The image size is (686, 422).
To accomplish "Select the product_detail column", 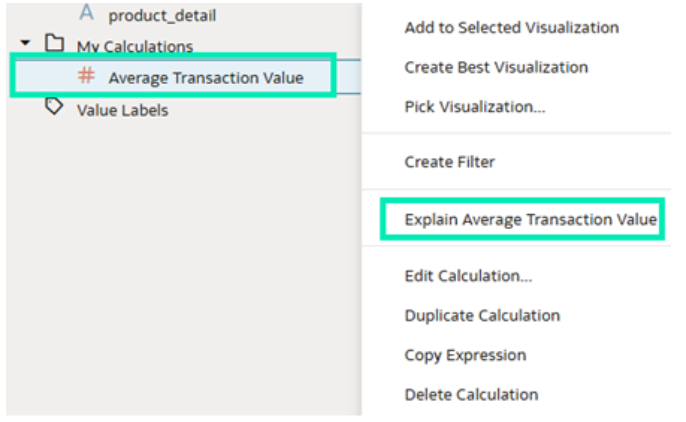I will click(162, 16).
